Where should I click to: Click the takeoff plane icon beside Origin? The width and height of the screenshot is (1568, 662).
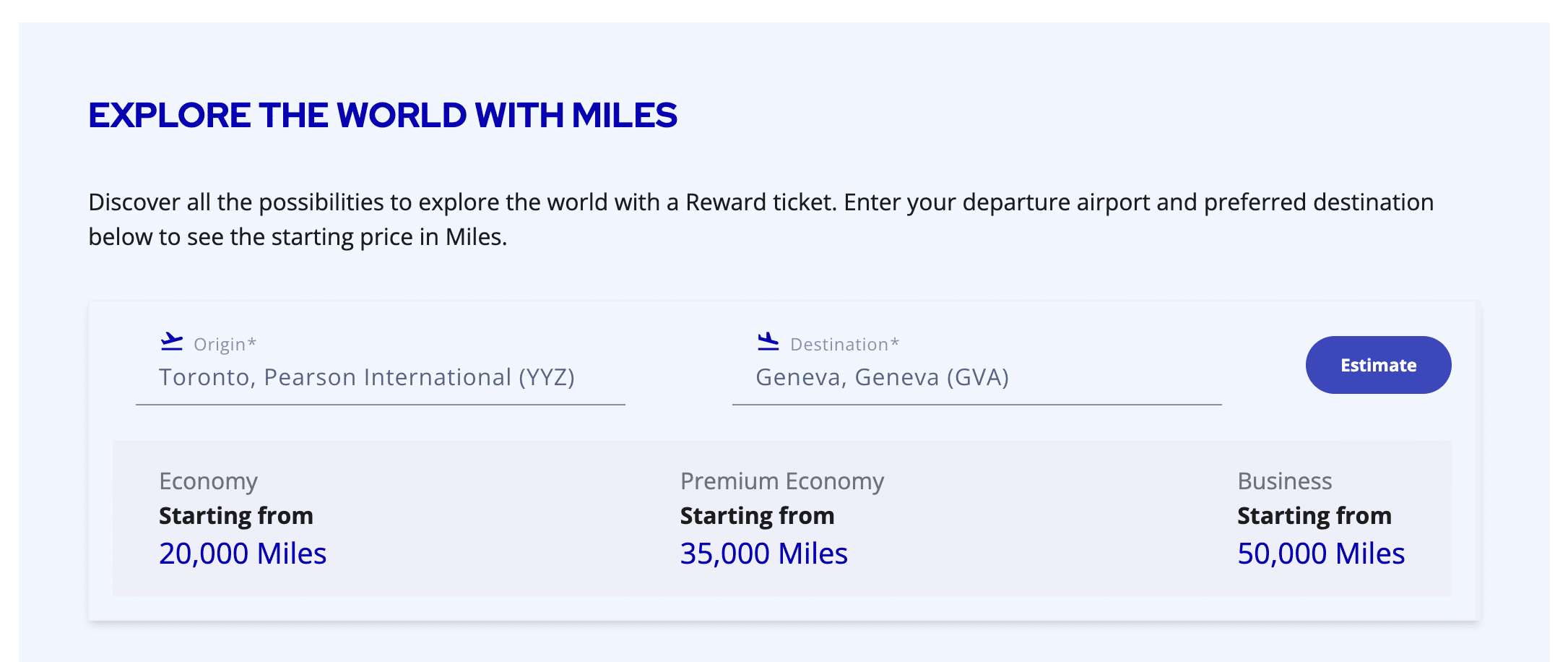[172, 342]
